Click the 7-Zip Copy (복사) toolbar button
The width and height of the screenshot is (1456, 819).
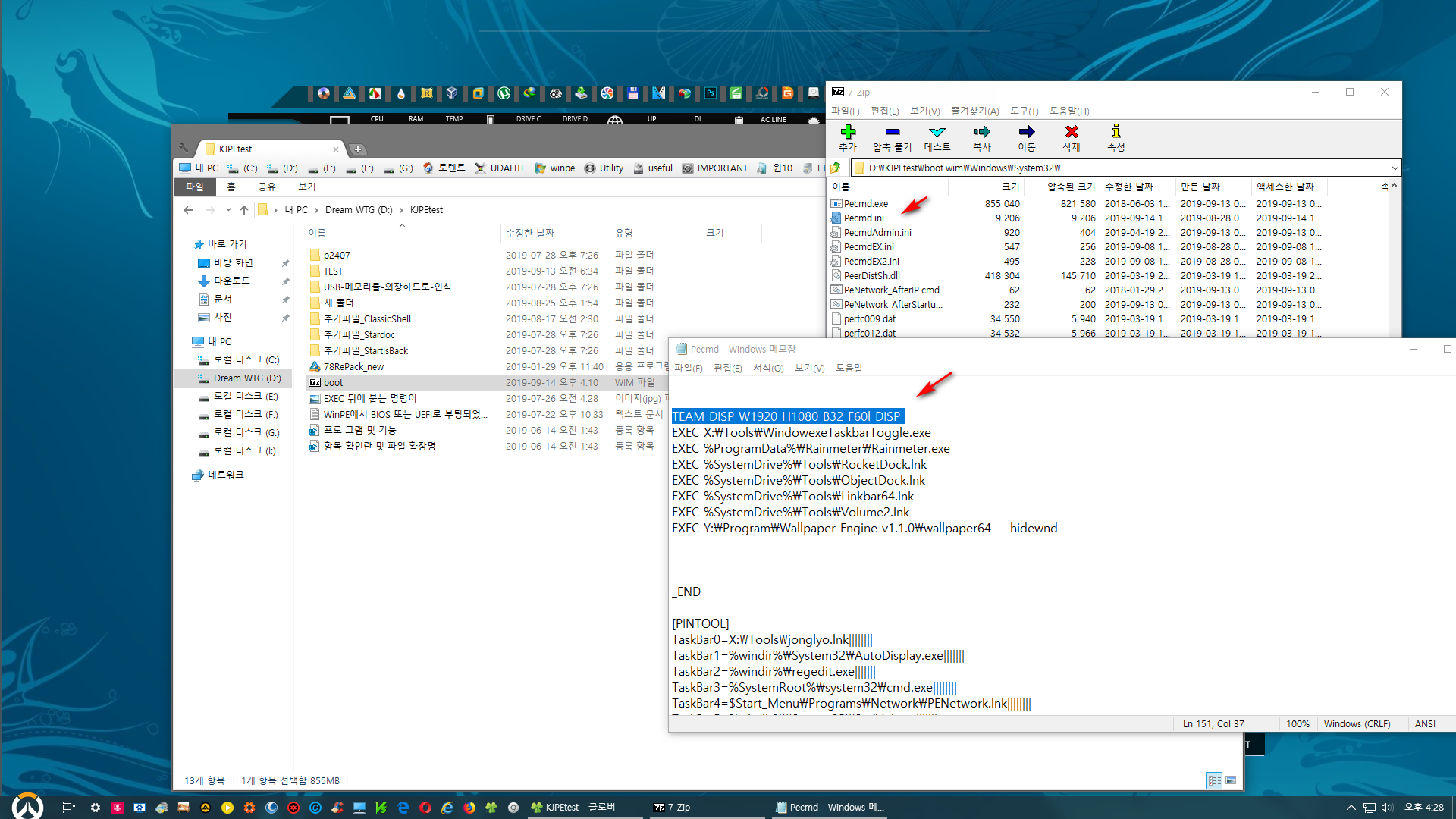click(x=982, y=137)
